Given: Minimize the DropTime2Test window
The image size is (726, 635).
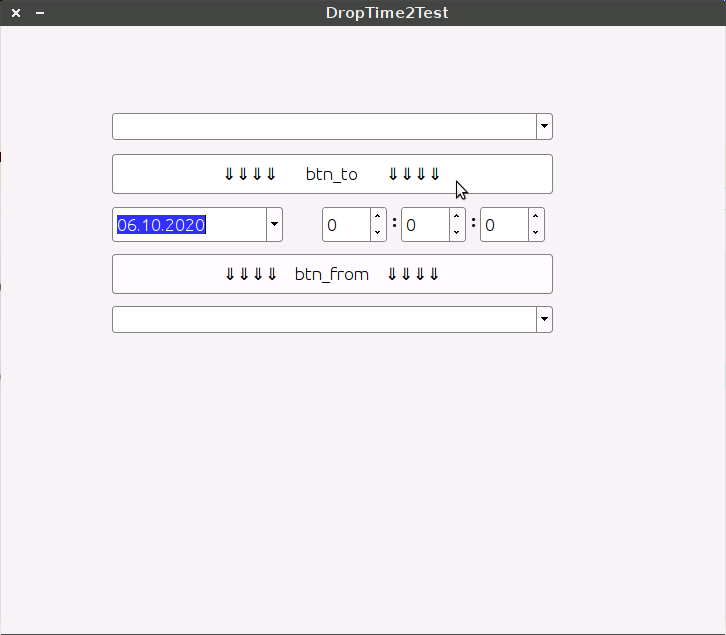Looking at the screenshot, I should tap(40, 13).
